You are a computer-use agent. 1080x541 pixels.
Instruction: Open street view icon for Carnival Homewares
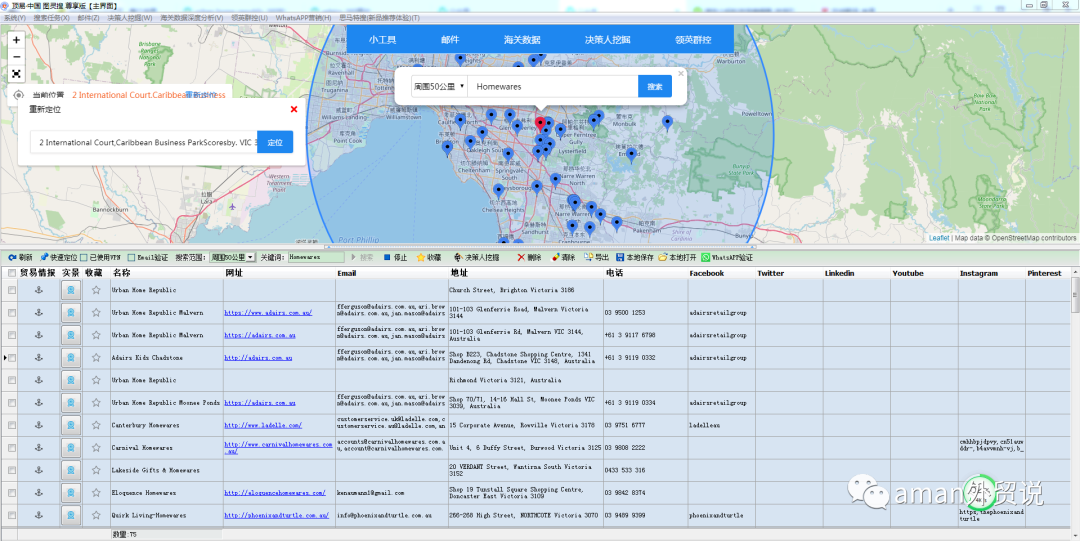pyautogui.click(x=70, y=447)
